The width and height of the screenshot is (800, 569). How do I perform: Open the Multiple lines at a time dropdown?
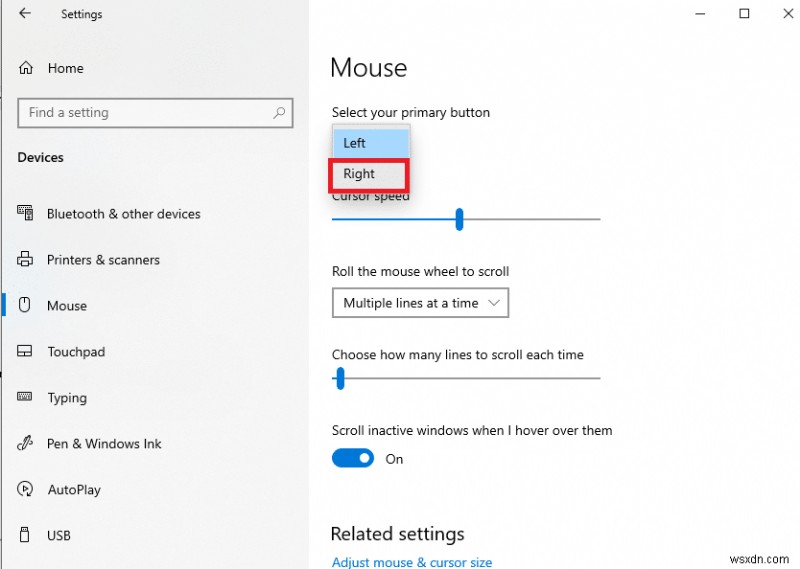[420, 303]
